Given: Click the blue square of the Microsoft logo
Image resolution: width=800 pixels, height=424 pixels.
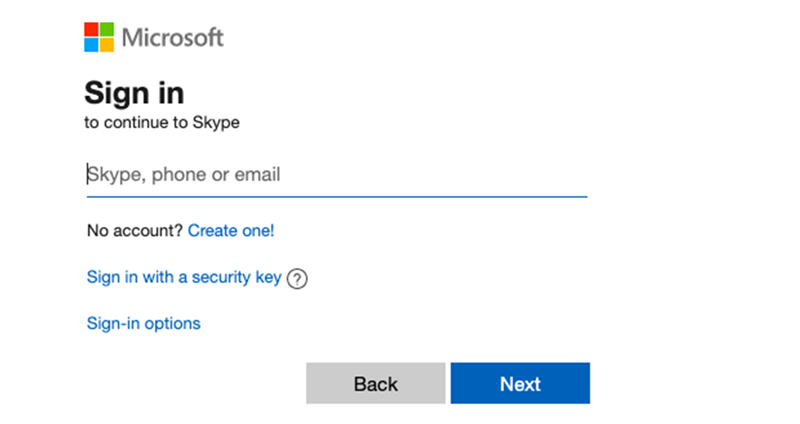Looking at the screenshot, I should [x=92, y=45].
